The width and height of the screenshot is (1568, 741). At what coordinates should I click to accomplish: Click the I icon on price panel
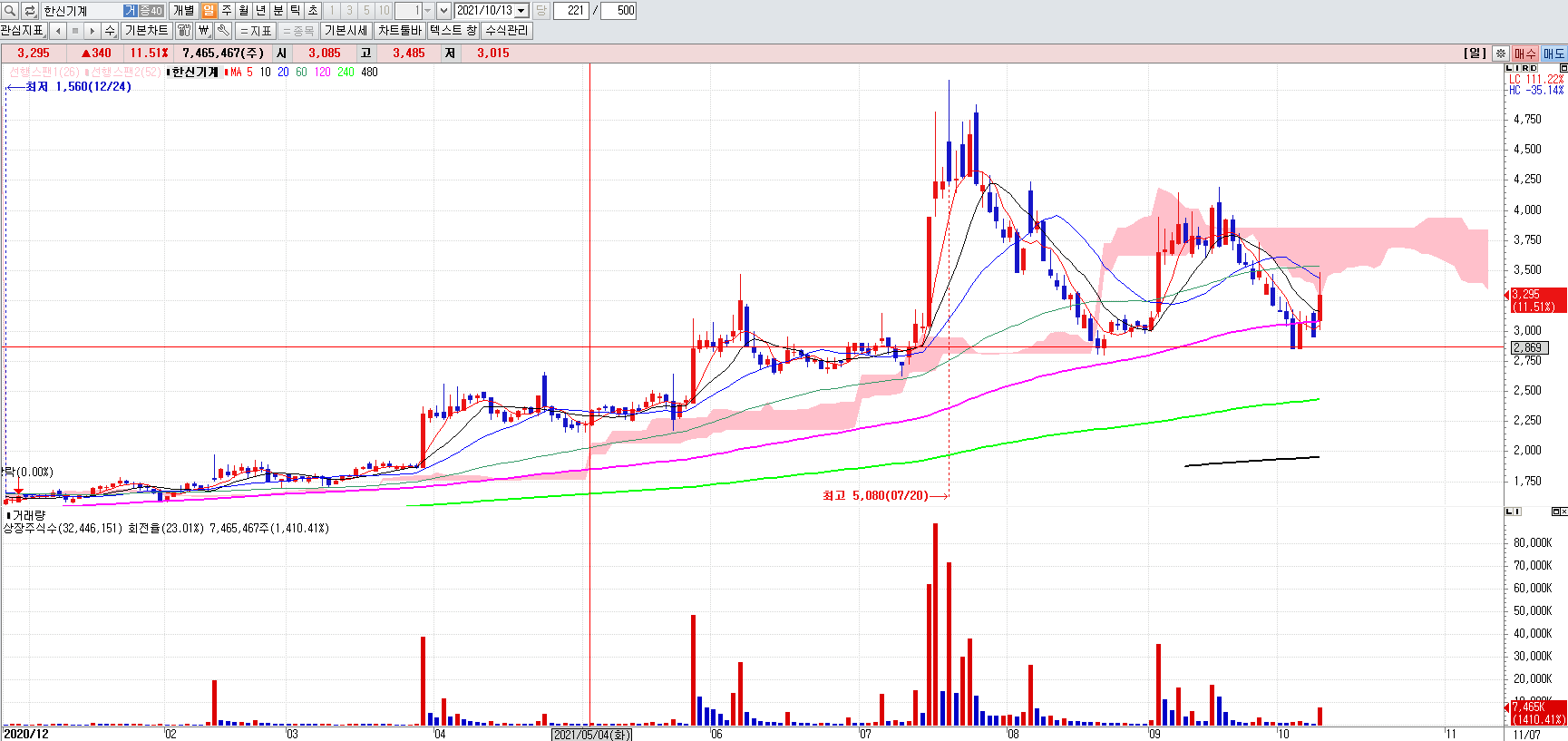click(1517, 68)
